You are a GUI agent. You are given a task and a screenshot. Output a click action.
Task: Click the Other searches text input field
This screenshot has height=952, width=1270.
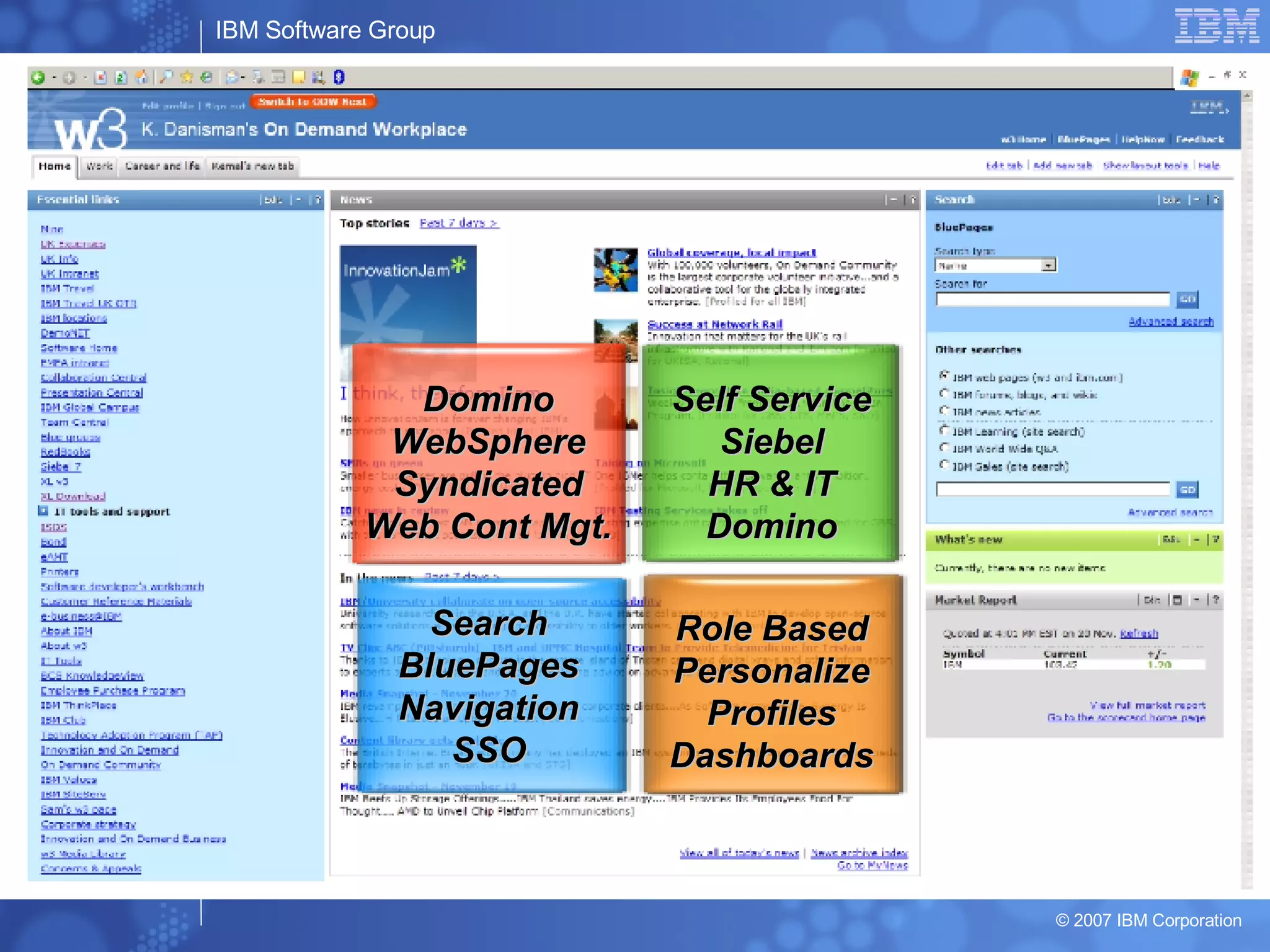tap(1053, 490)
